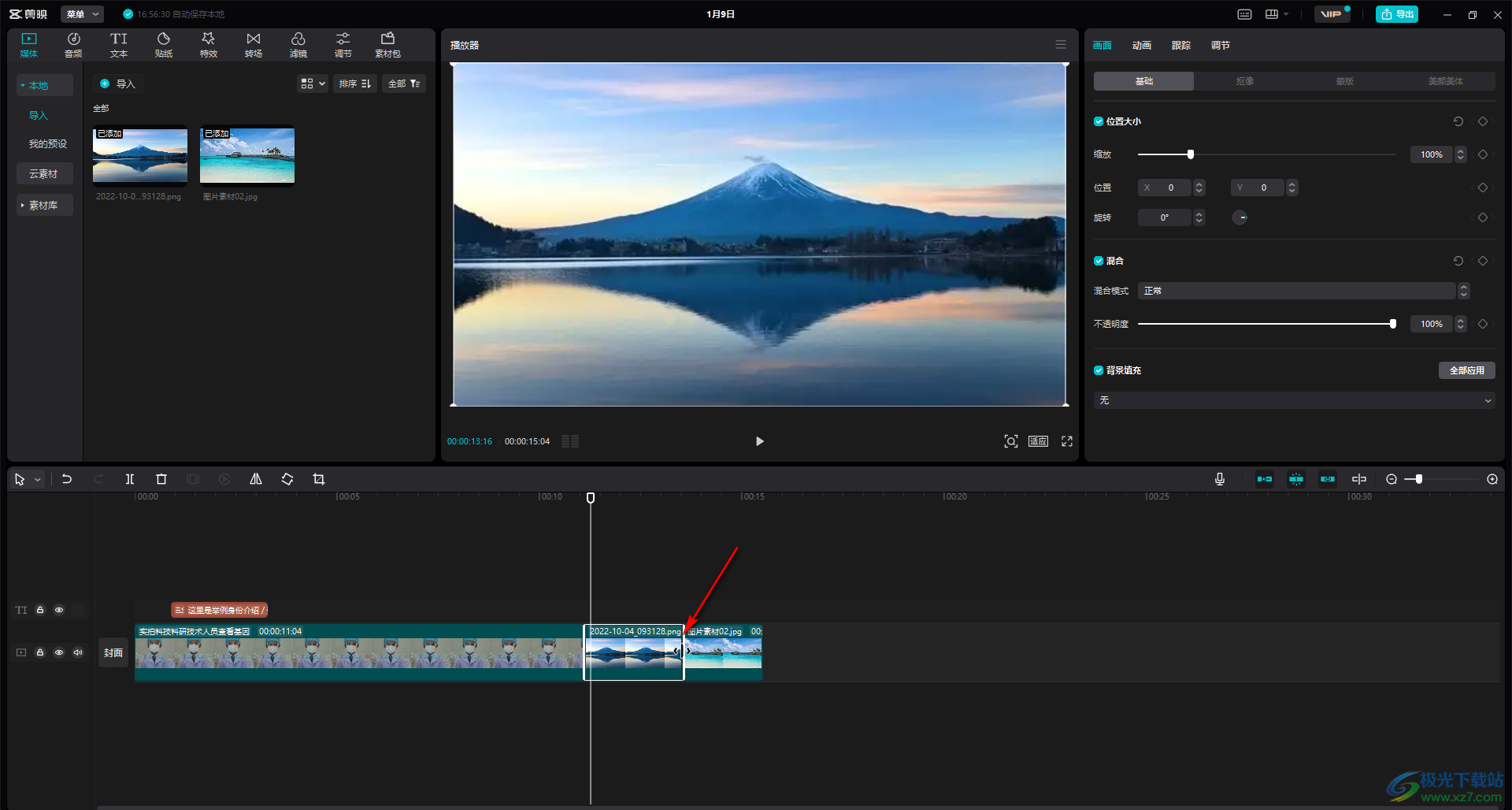The height and width of the screenshot is (810, 1512).
Task: Open the 排序 sort dropdown
Action: click(x=355, y=84)
